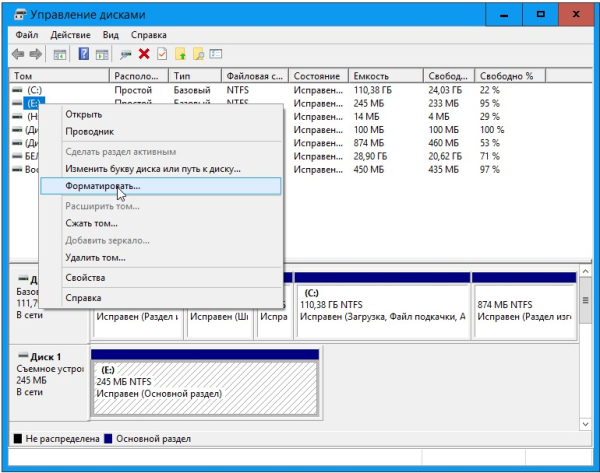The image size is (600, 473).
Task: Click the drive icon next to (C:) volume
Action: pyautogui.click(x=17, y=90)
